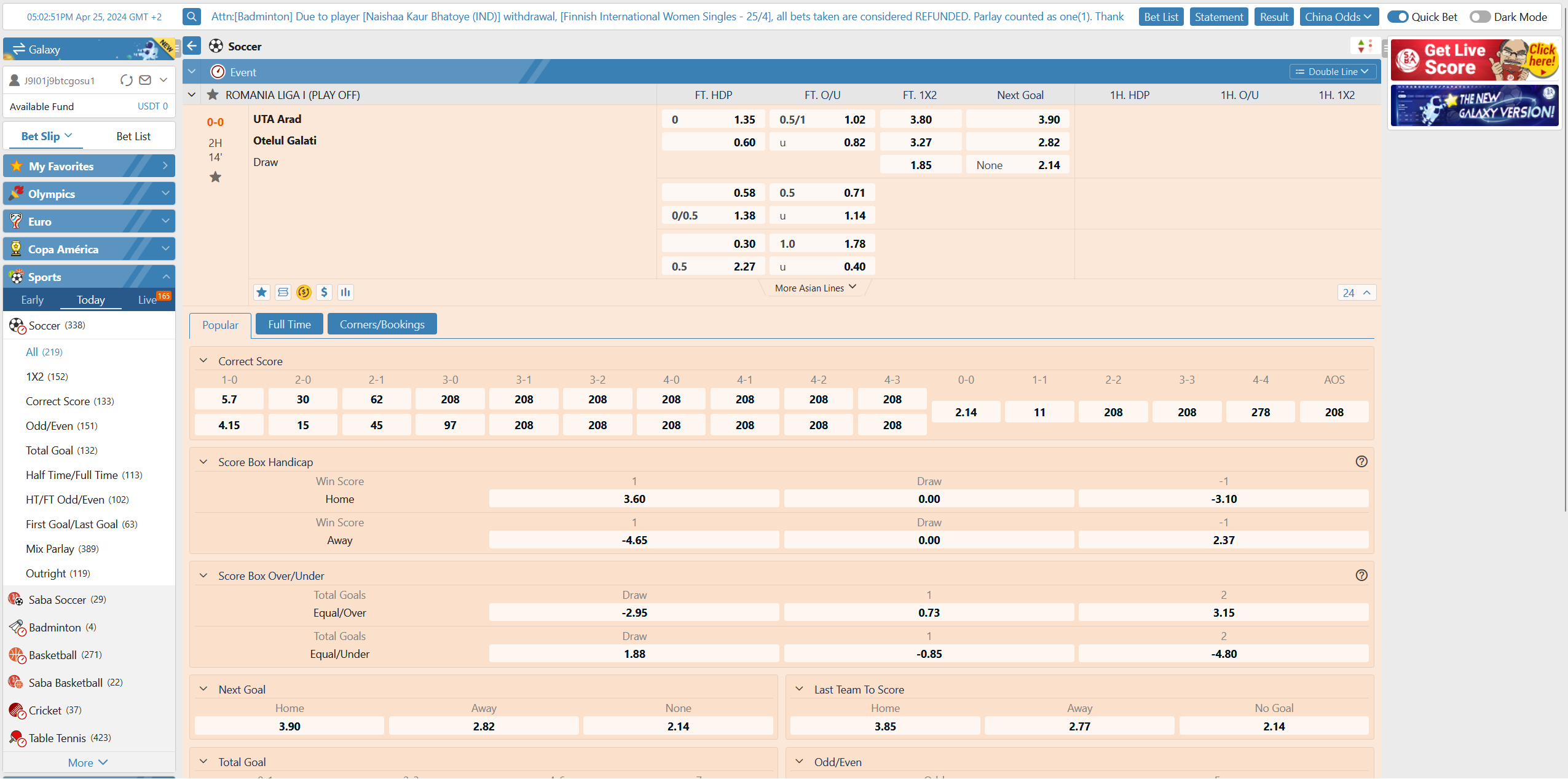
Task: Collapse the Last Team To Score section
Action: click(x=799, y=689)
